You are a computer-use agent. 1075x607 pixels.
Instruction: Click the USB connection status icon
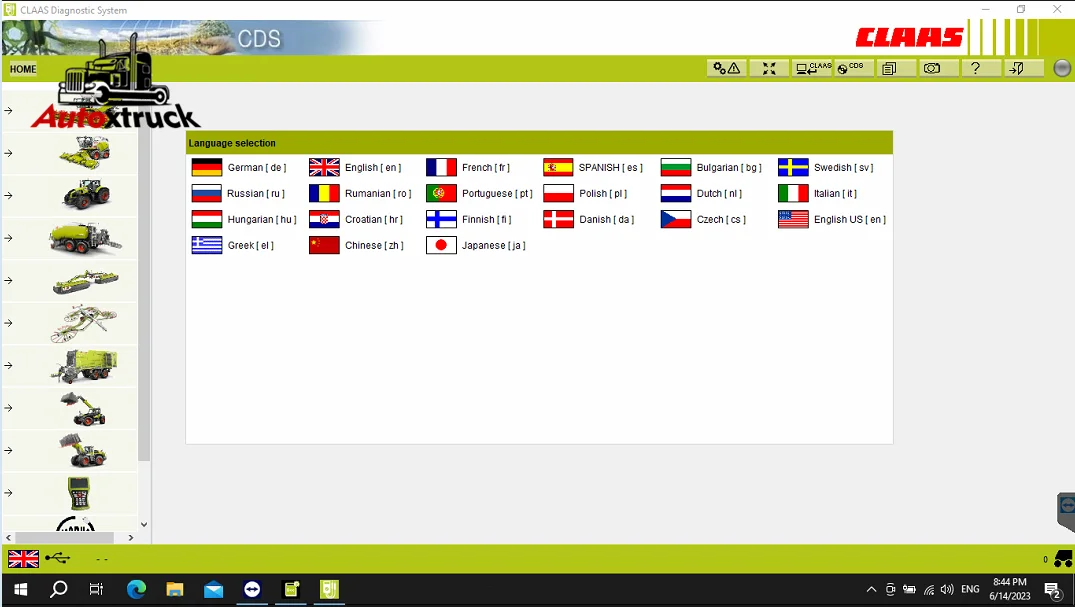pyautogui.click(x=58, y=559)
